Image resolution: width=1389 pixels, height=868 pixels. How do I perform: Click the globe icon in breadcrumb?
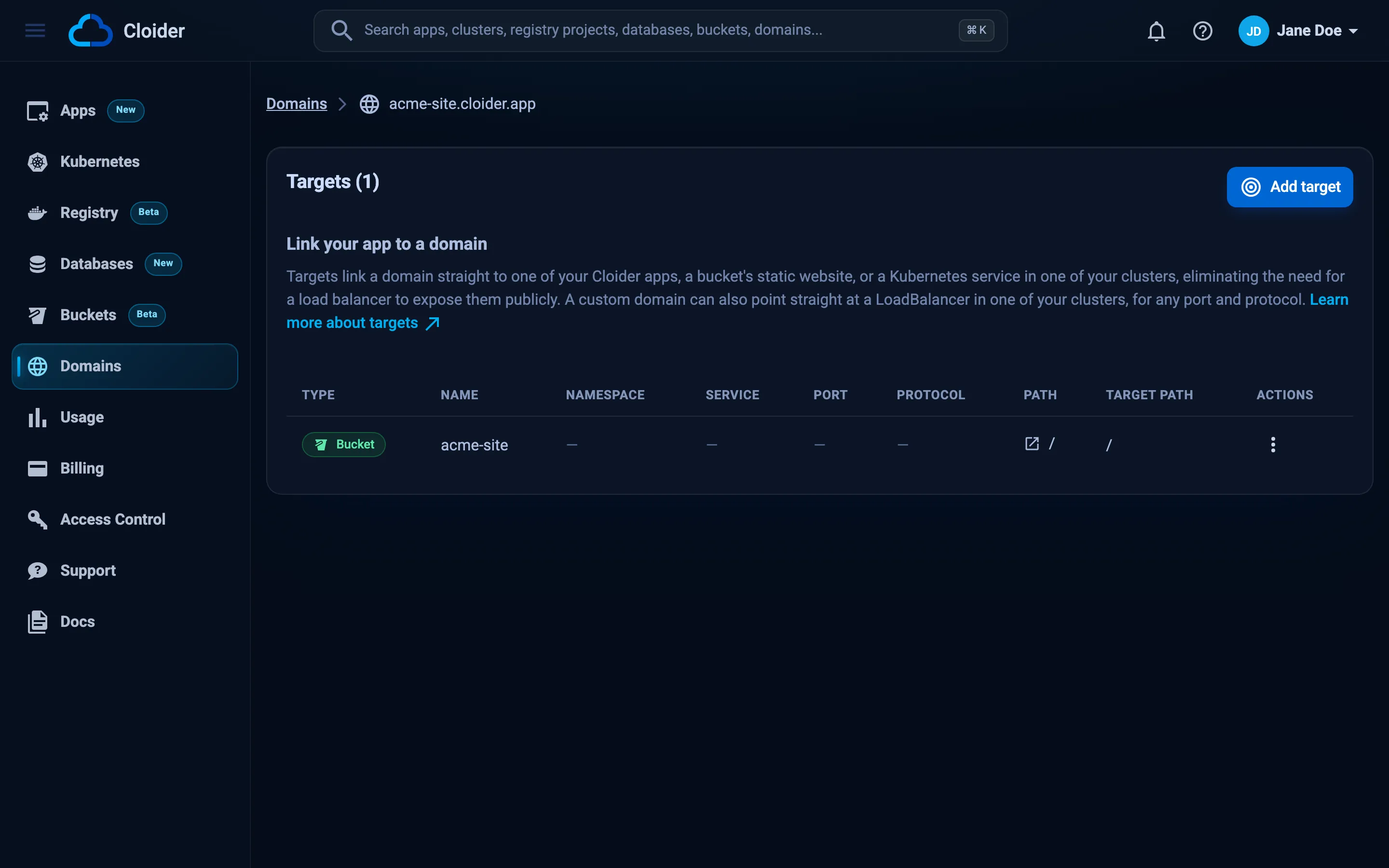pos(369,104)
